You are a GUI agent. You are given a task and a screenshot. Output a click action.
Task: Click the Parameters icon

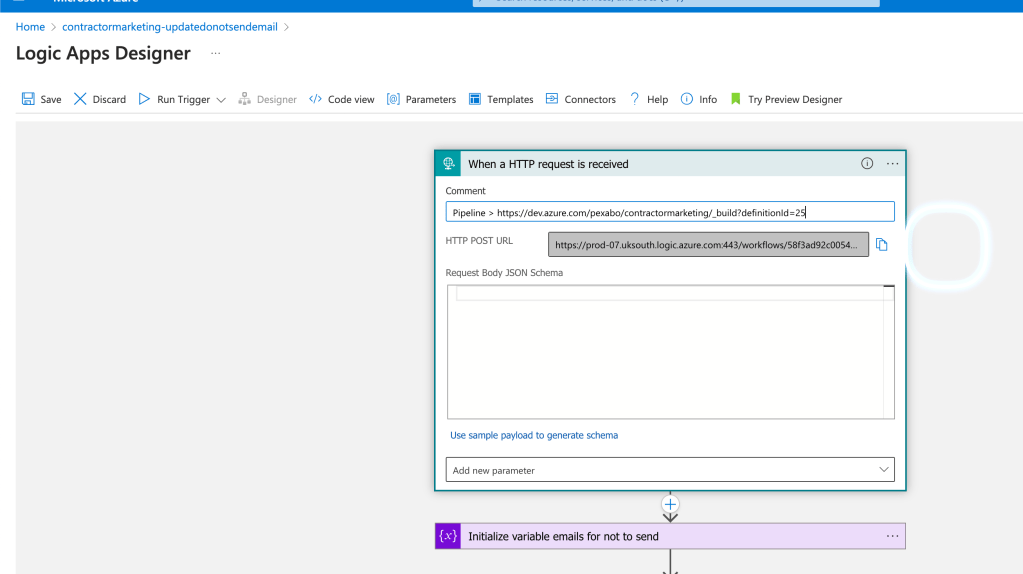pos(393,99)
